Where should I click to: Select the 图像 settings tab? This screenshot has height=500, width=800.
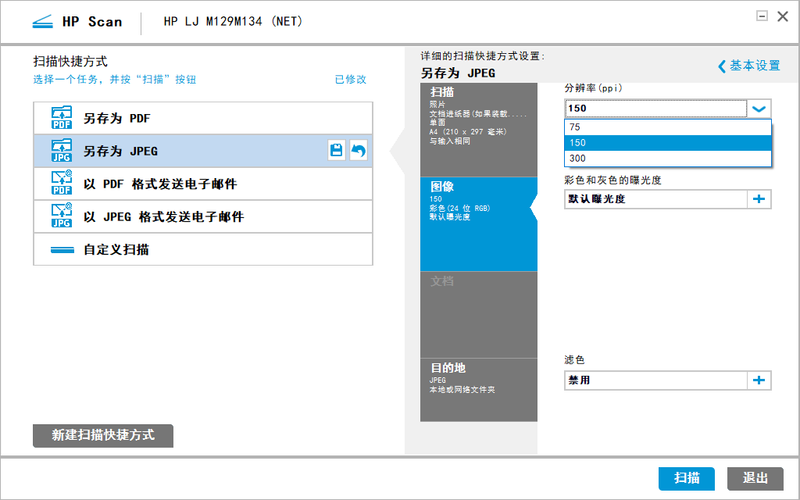tap(478, 223)
